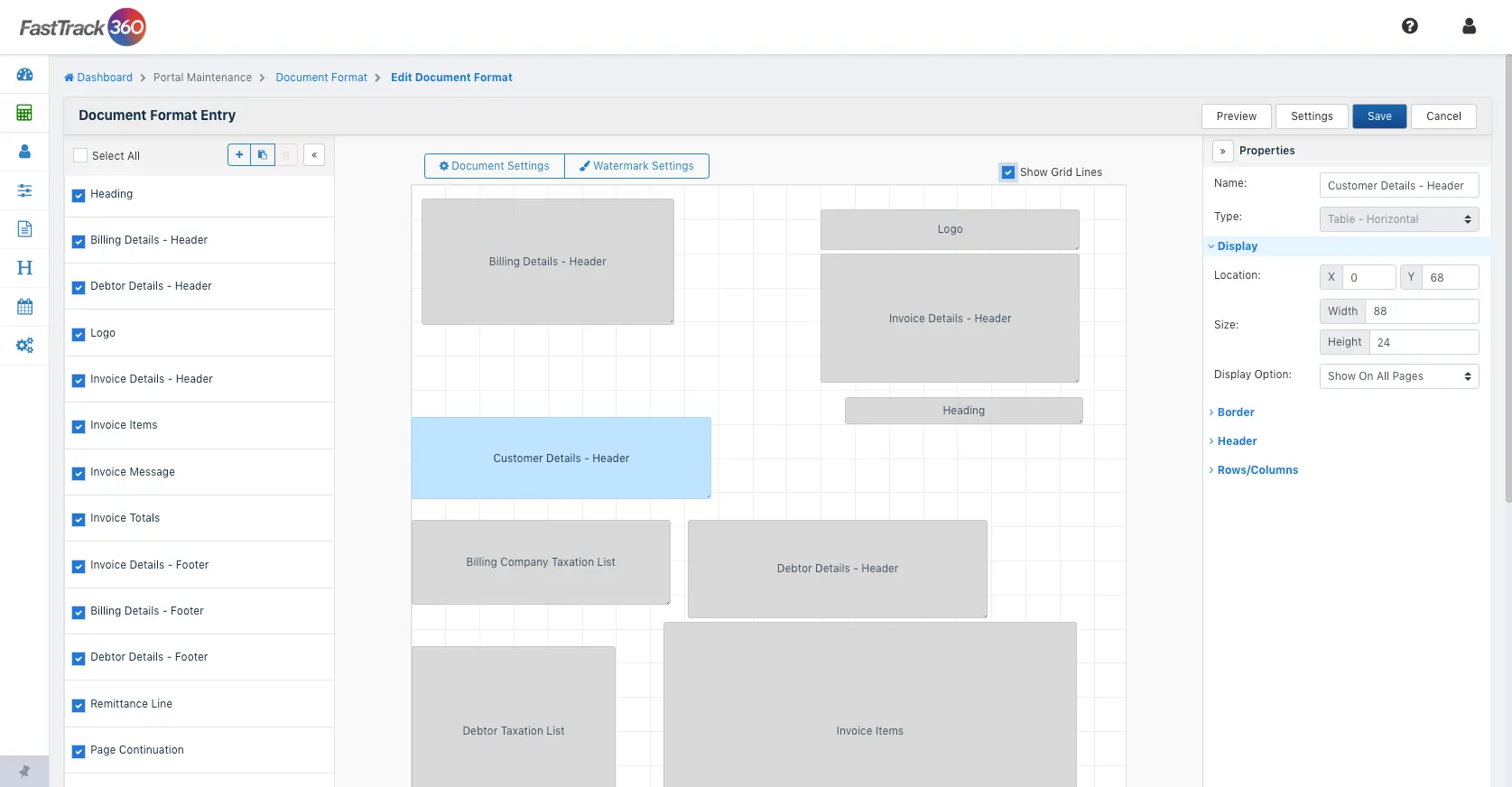This screenshot has width=1512, height=787.
Task: Expand the Border section
Action: [x=1235, y=412]
